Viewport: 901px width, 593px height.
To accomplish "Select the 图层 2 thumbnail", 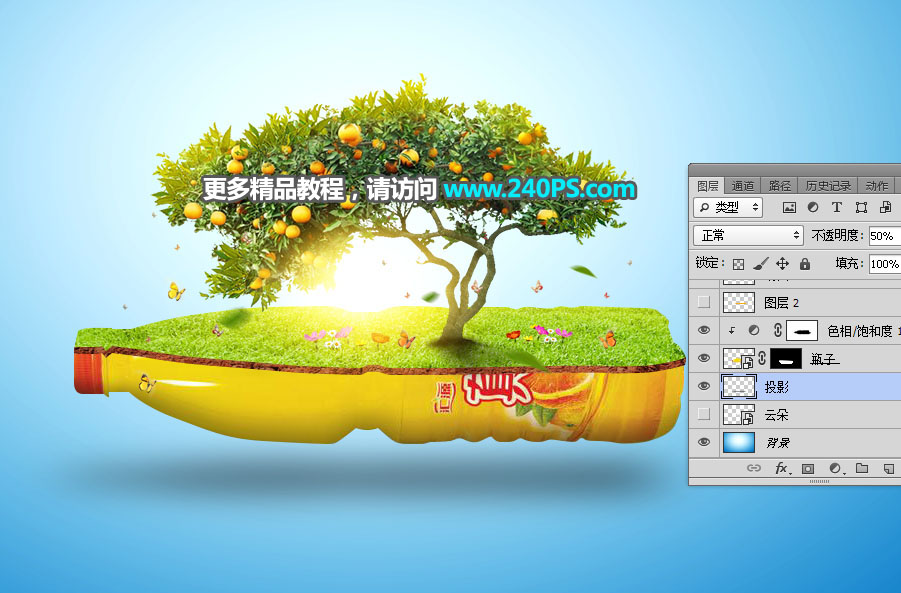I will (x=738, y=302).
